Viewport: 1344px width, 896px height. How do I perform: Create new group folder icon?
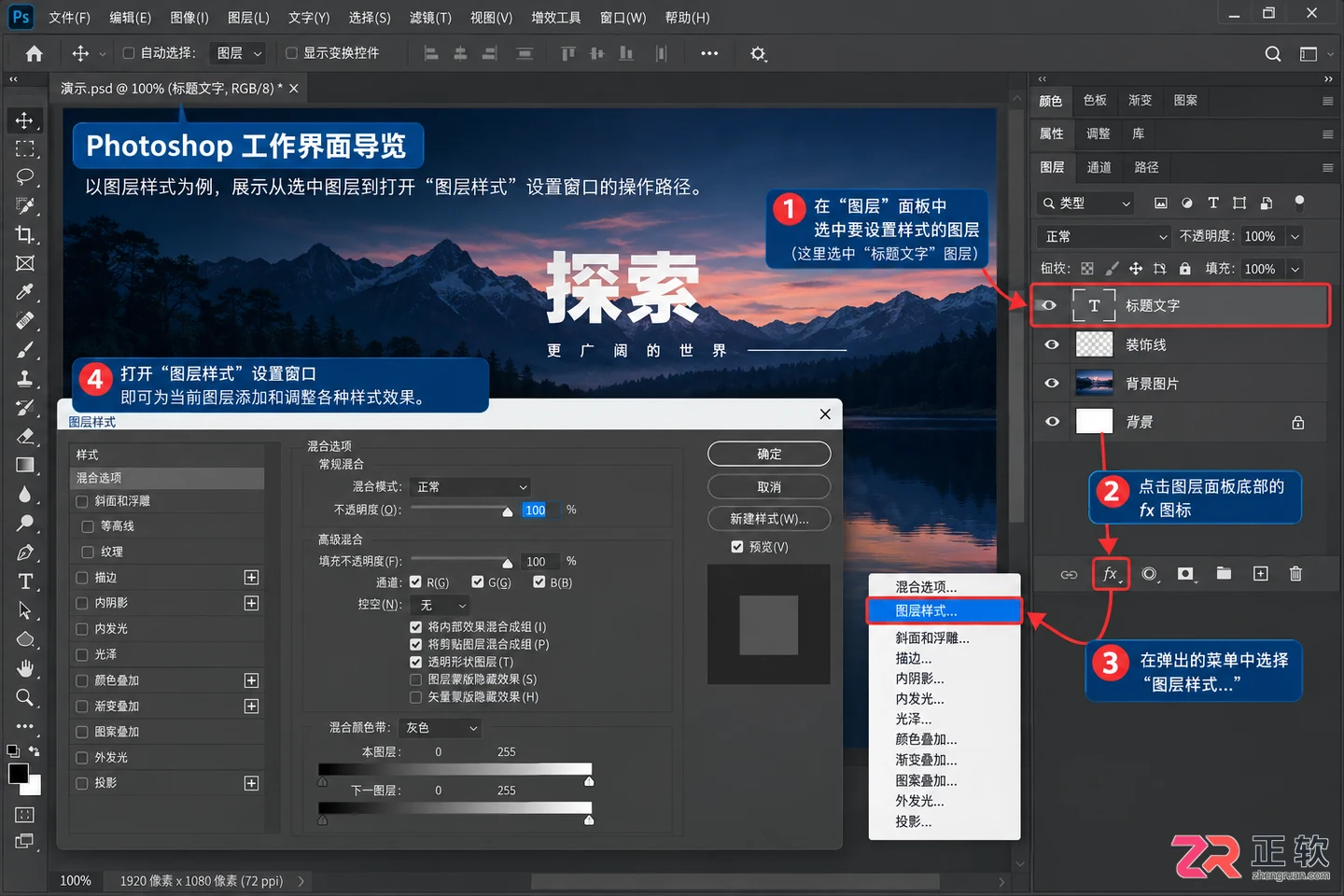point(1224,573)
